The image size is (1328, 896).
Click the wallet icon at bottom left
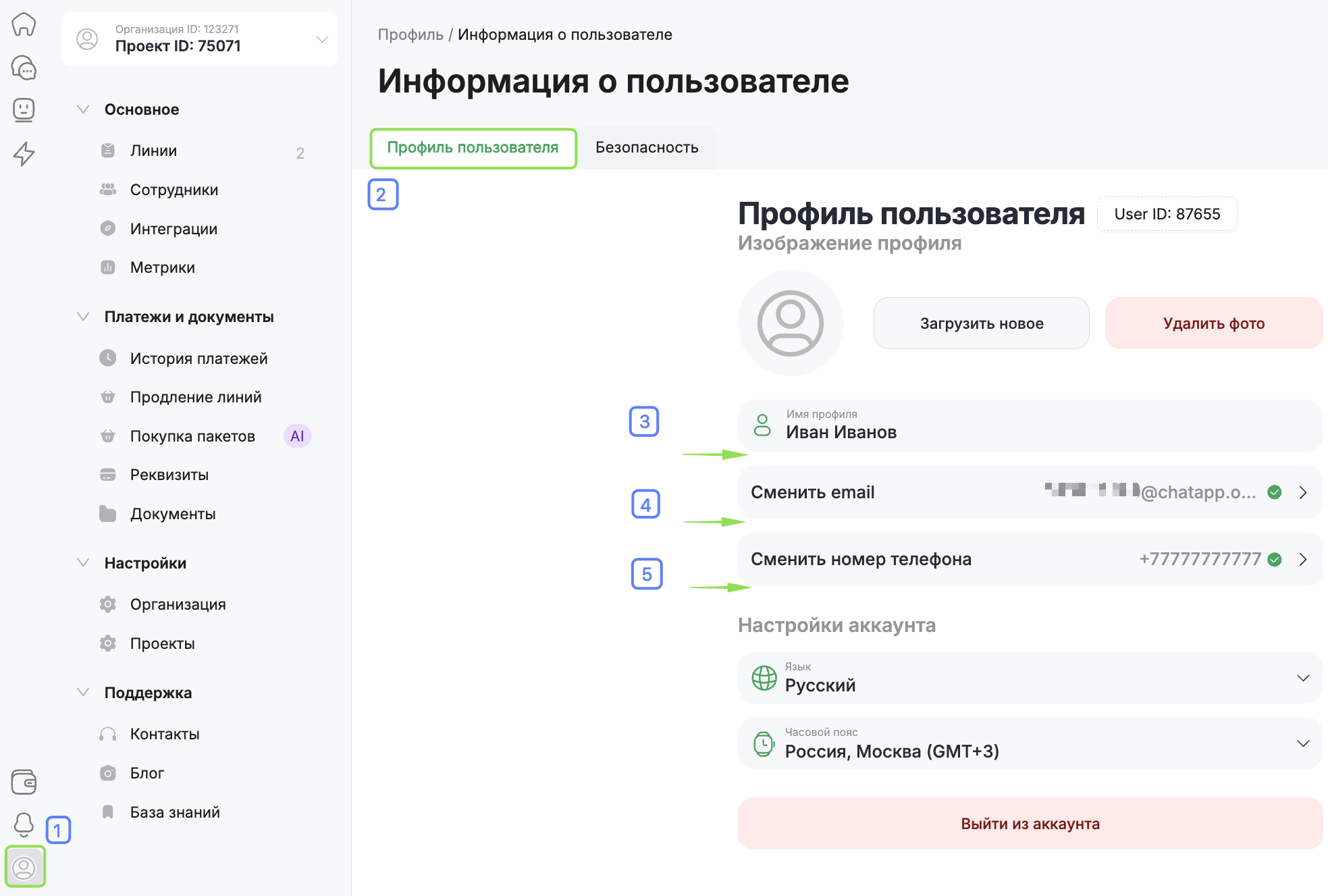point(24,782)
